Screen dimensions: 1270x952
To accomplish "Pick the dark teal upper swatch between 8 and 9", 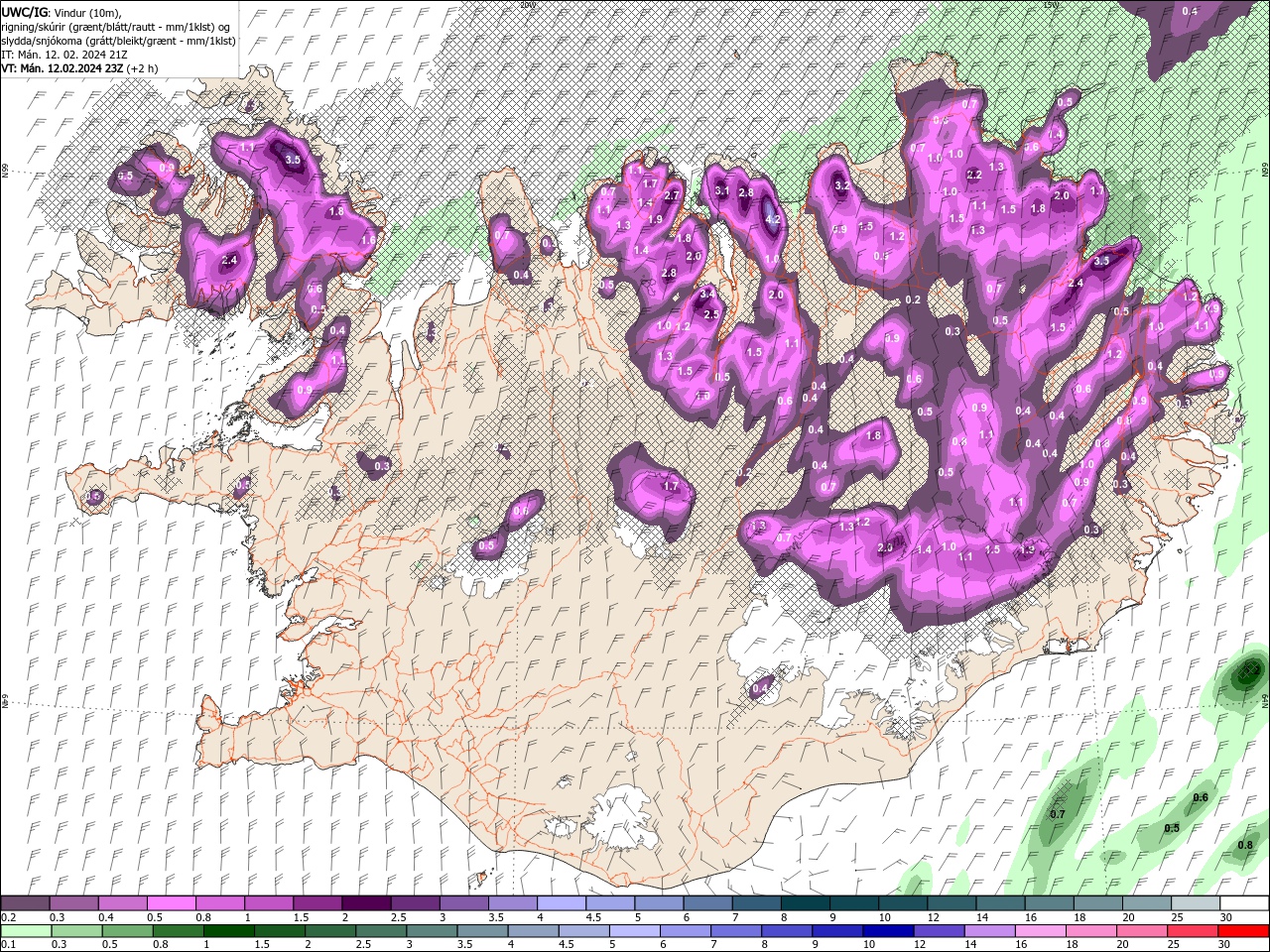I will [x=805, y=904].
